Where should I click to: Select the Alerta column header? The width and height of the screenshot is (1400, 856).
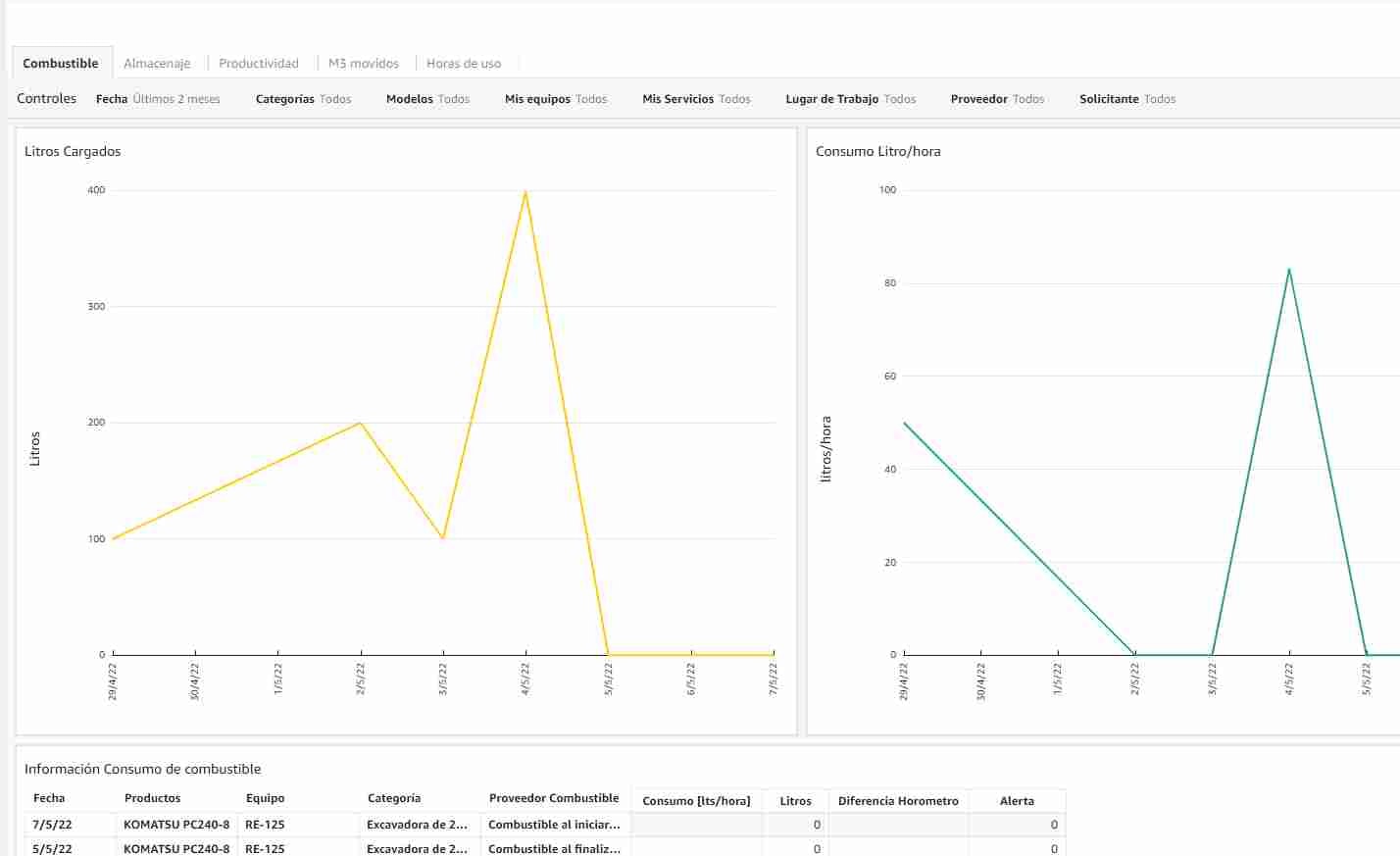[x=1017, y=801]
